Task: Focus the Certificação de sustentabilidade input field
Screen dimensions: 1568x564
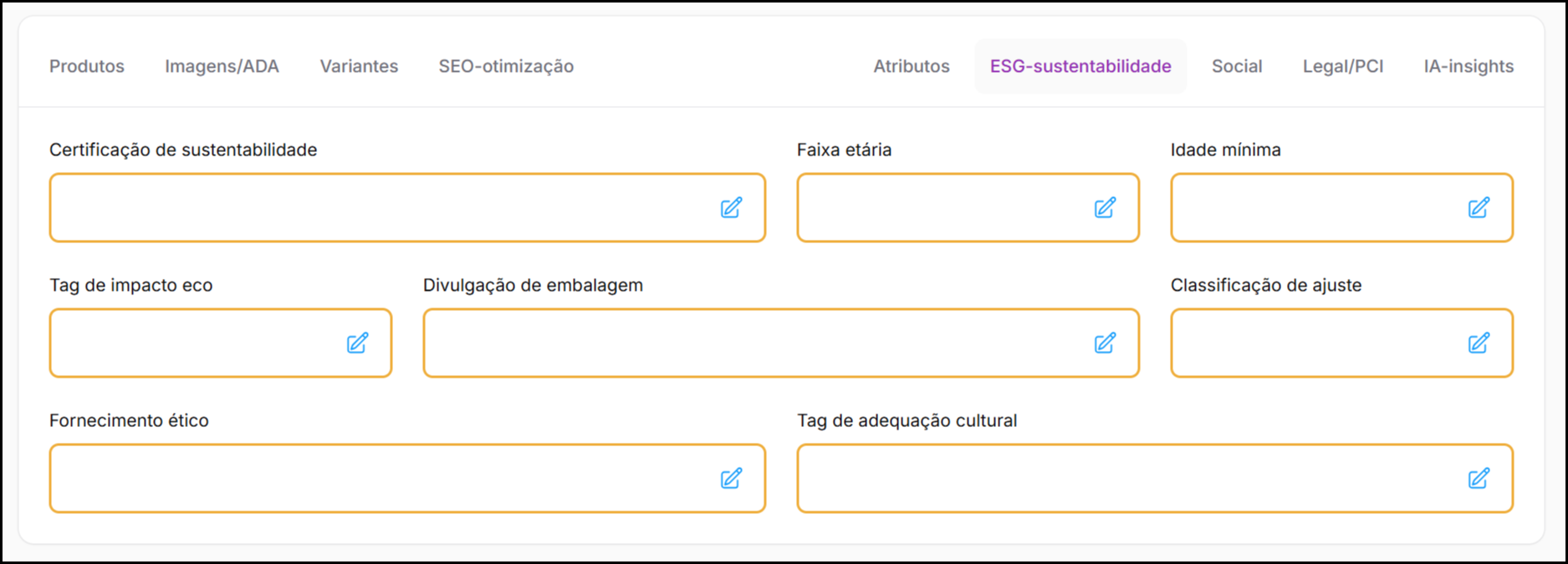Action: click(376, 208)
